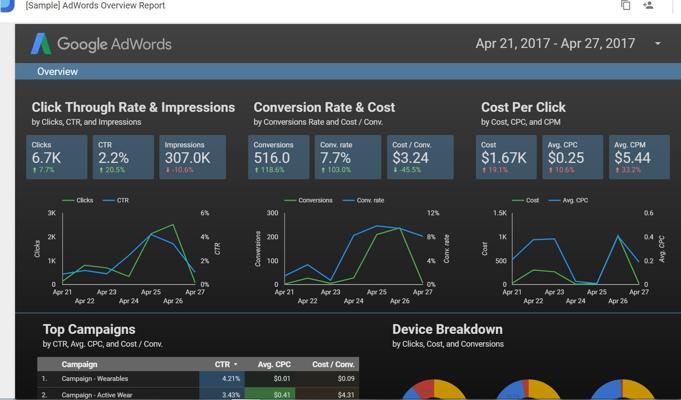
Task: Sort table by CTR column arrow
Action: pos(236,364)
